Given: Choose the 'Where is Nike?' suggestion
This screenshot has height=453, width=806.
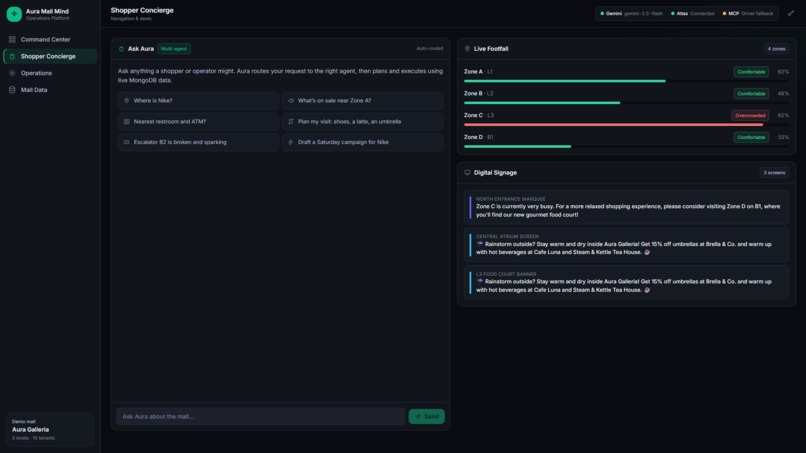Looking at the screenshot, I should point(198,101).
